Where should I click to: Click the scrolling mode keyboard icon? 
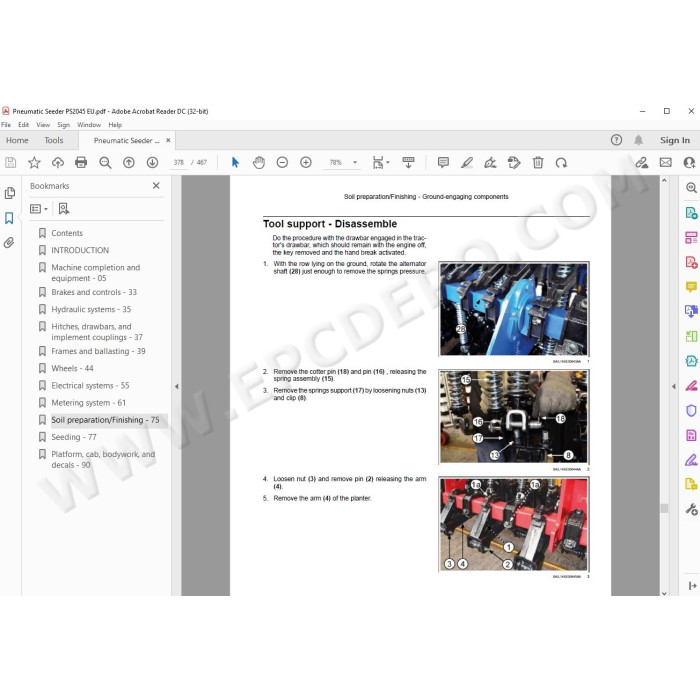[x=408, y=162]
